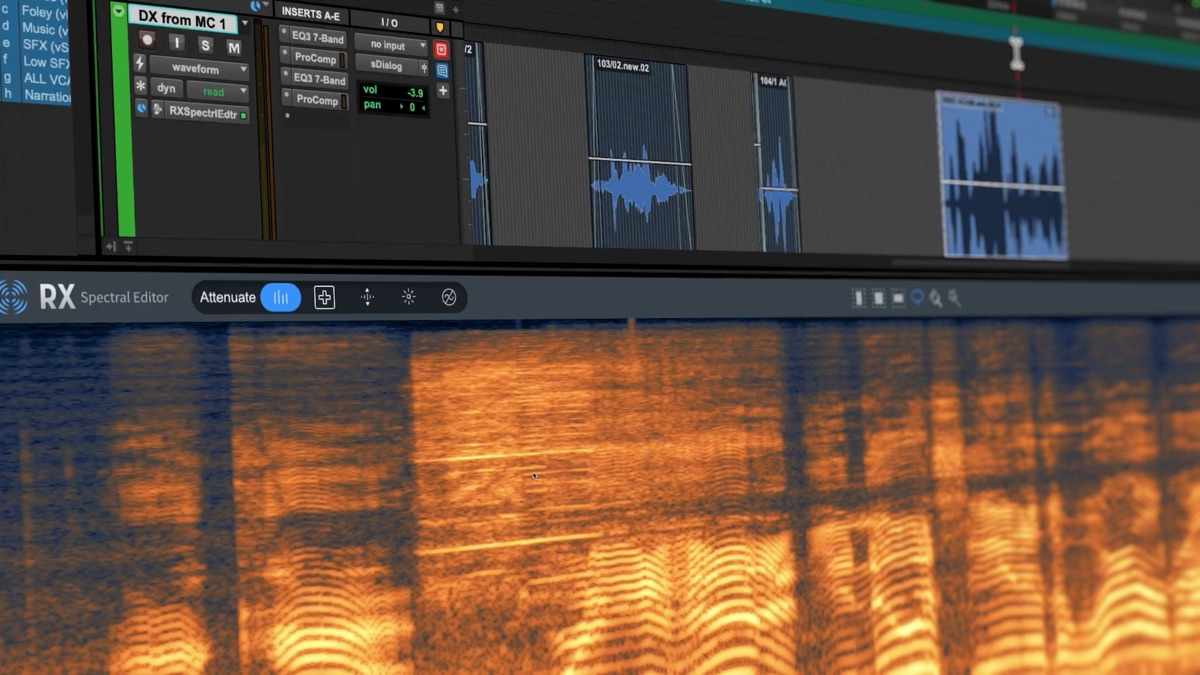Screen dimensions: 1200x675
Task: Open the output window icon next to sDialog
Action: pos(424,68)
